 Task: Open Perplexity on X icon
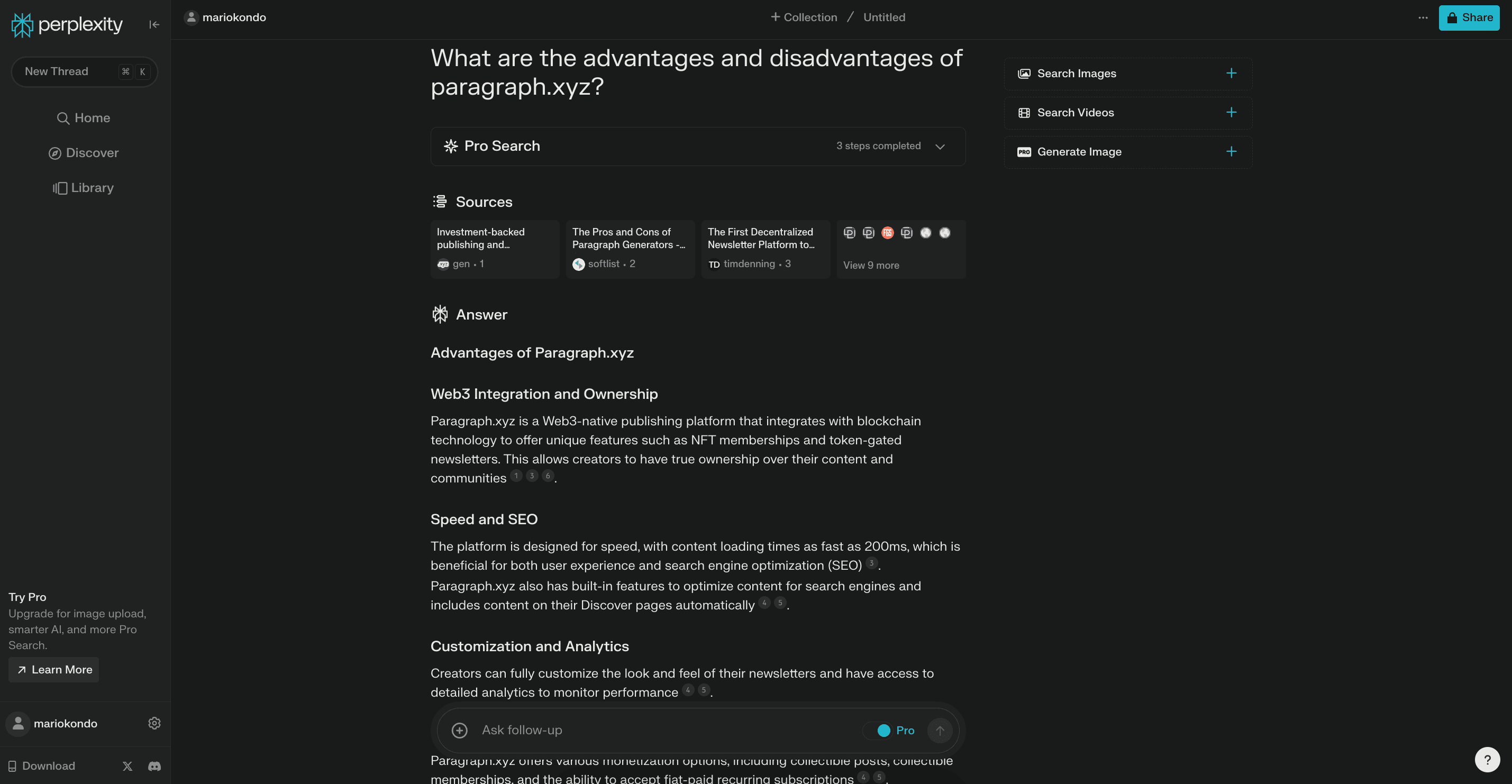pyautogui.click(x=127, y=766)
